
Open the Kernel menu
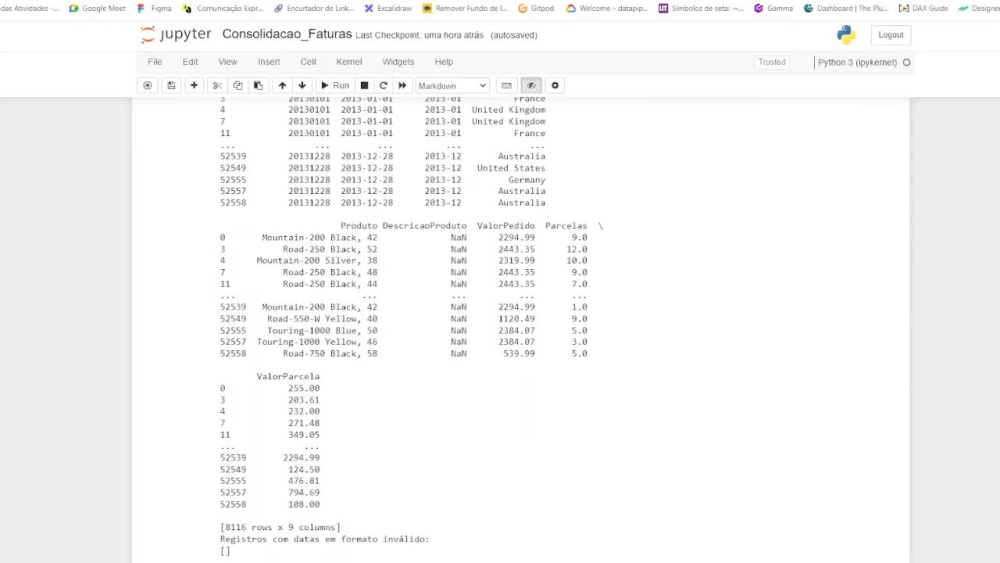349,62
